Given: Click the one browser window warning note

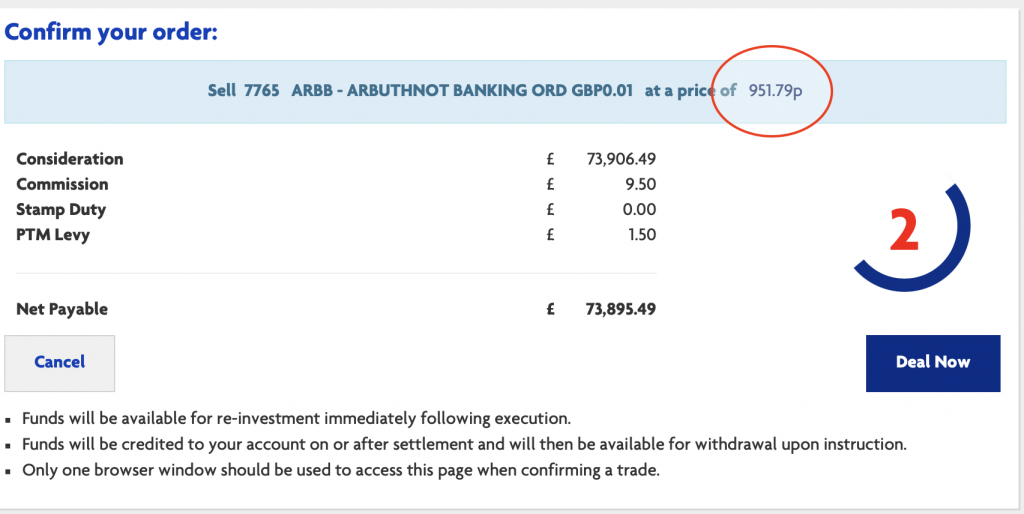Looking at the screenshot, I should coord(341,470).
